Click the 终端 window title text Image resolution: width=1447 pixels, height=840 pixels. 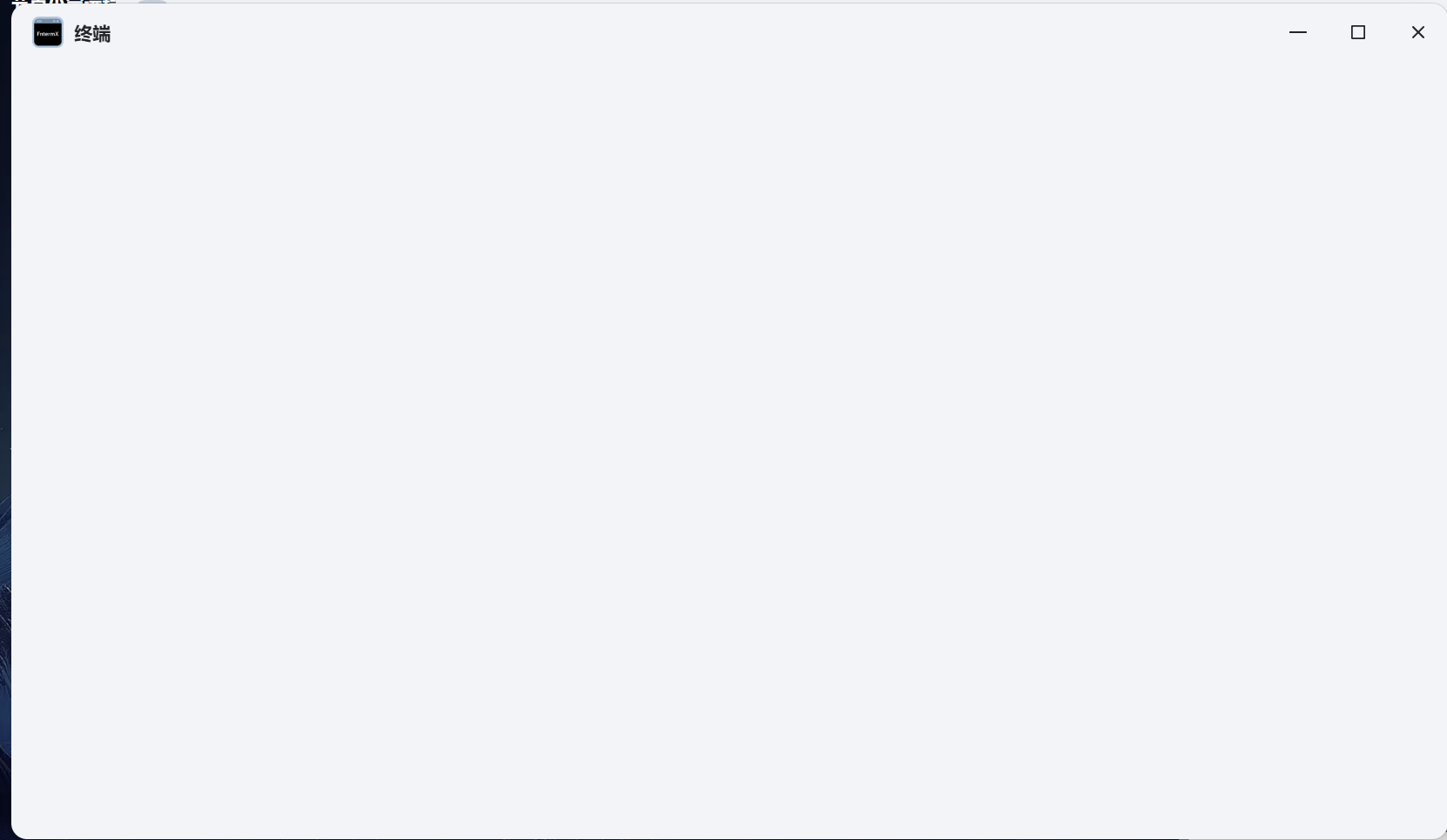click(x=92, y=34)
